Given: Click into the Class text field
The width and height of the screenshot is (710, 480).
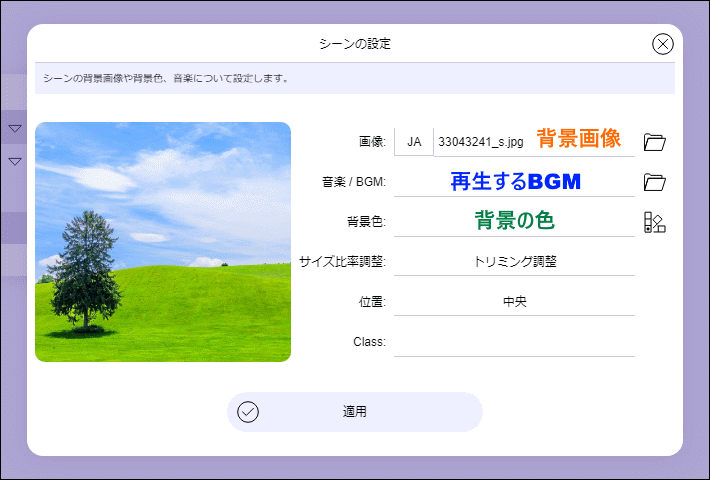Looking at the screenshot, I should [514, 342].
